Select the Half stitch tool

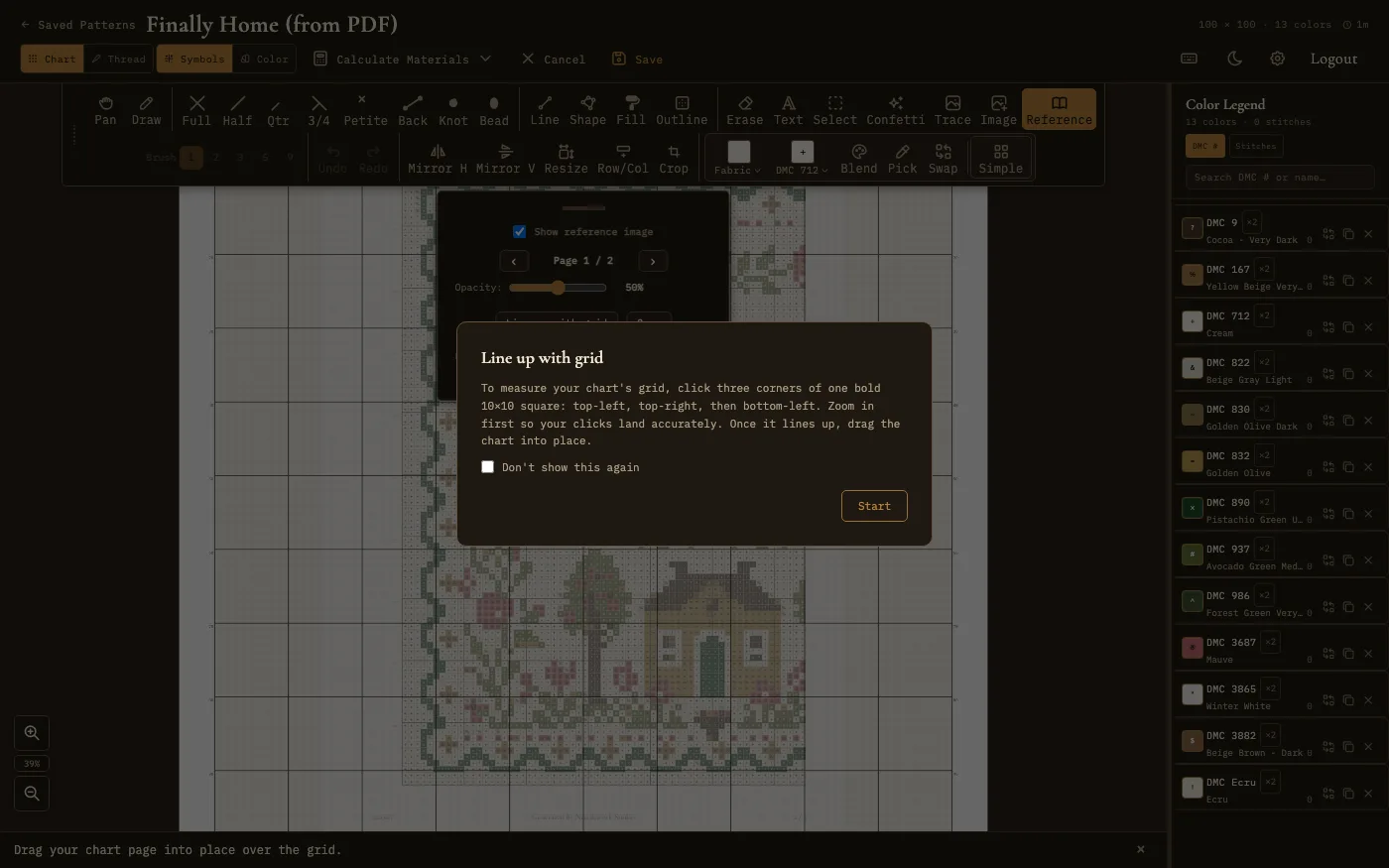click(x=237, y=110)
